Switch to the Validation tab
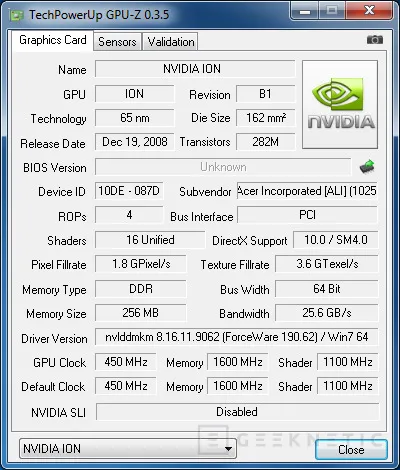 coord(171,42)
